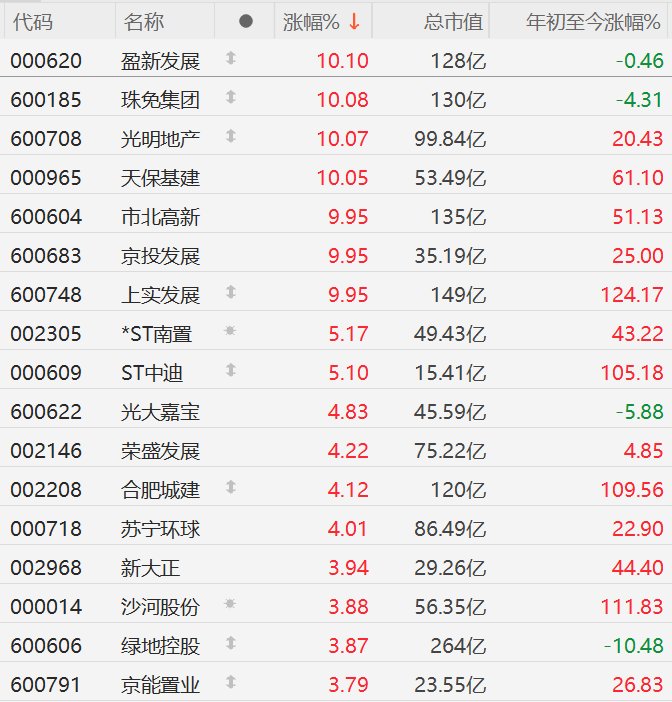Click year-to-date value 51.13

[x=638, y=217]
